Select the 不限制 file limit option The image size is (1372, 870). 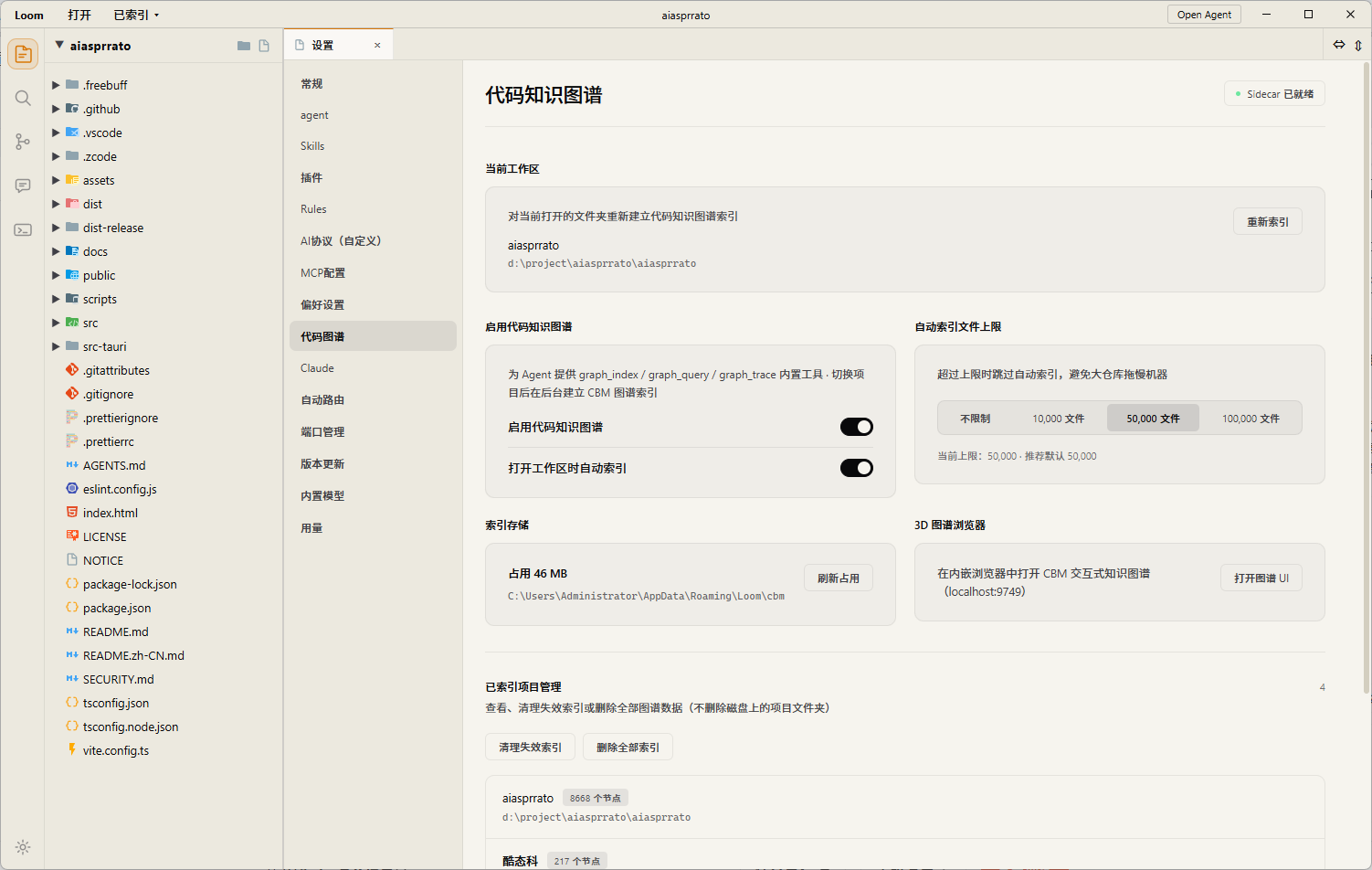(975, 419)
